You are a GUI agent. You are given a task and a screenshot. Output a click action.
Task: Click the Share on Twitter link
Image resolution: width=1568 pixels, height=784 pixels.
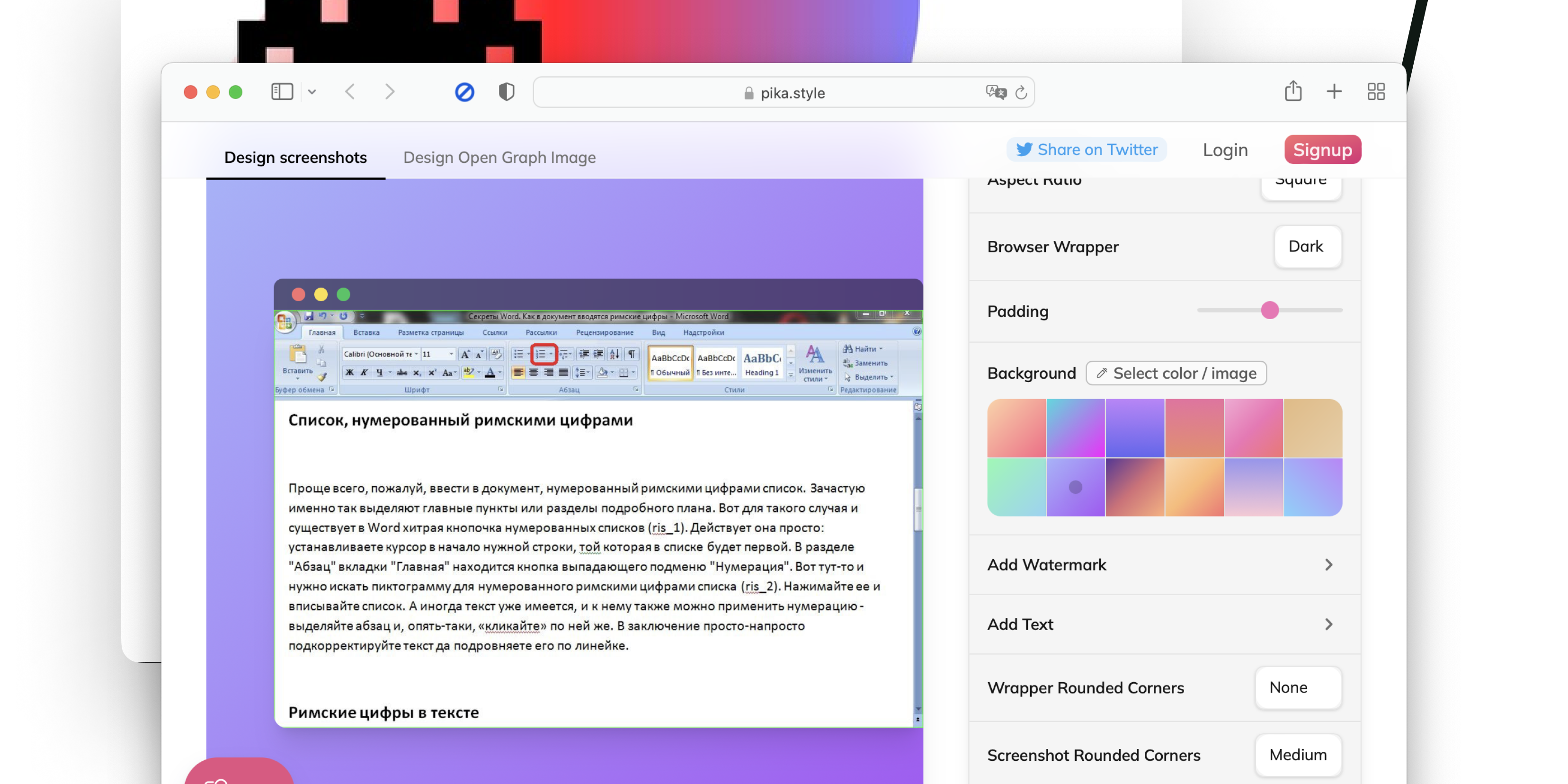[1087, 150]
